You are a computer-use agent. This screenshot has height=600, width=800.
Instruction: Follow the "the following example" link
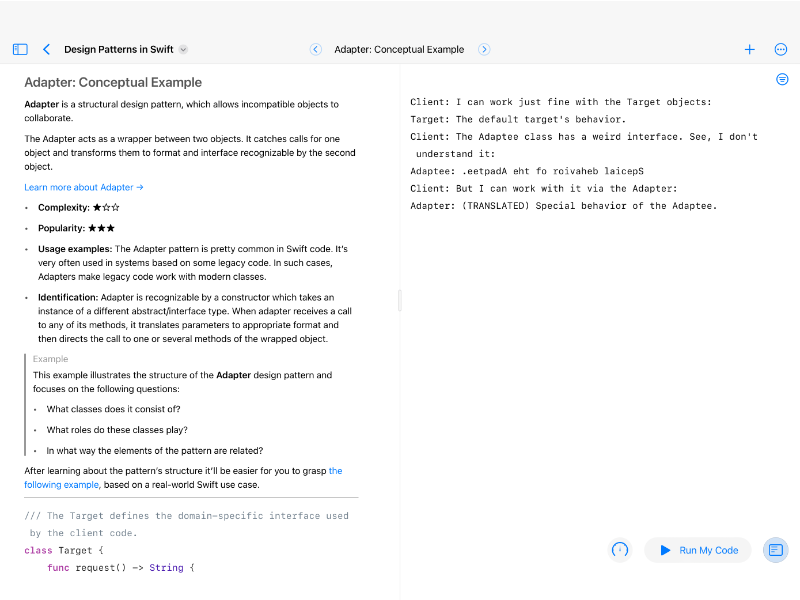pos(62,485)
